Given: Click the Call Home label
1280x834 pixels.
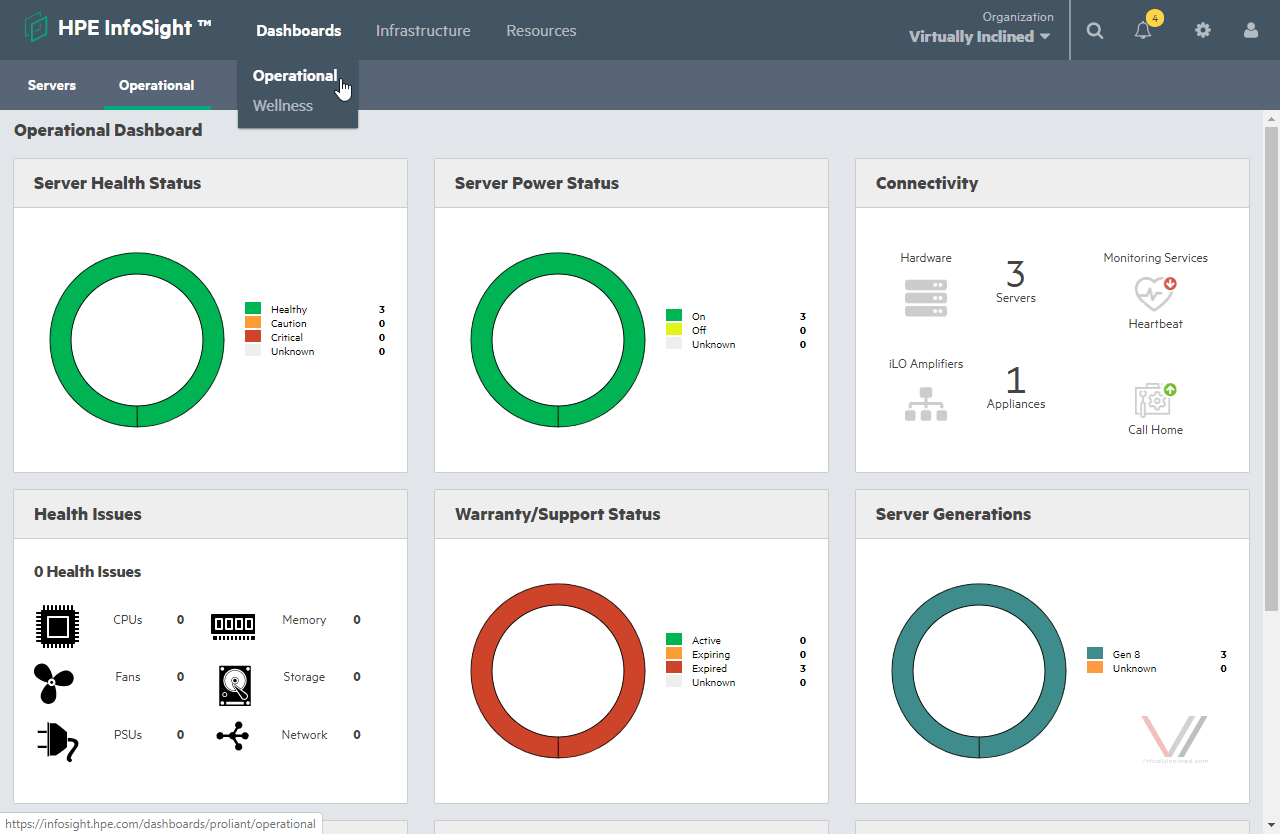Looking at the screenshot, I should pyautogui.click(x=1155, y=430).
